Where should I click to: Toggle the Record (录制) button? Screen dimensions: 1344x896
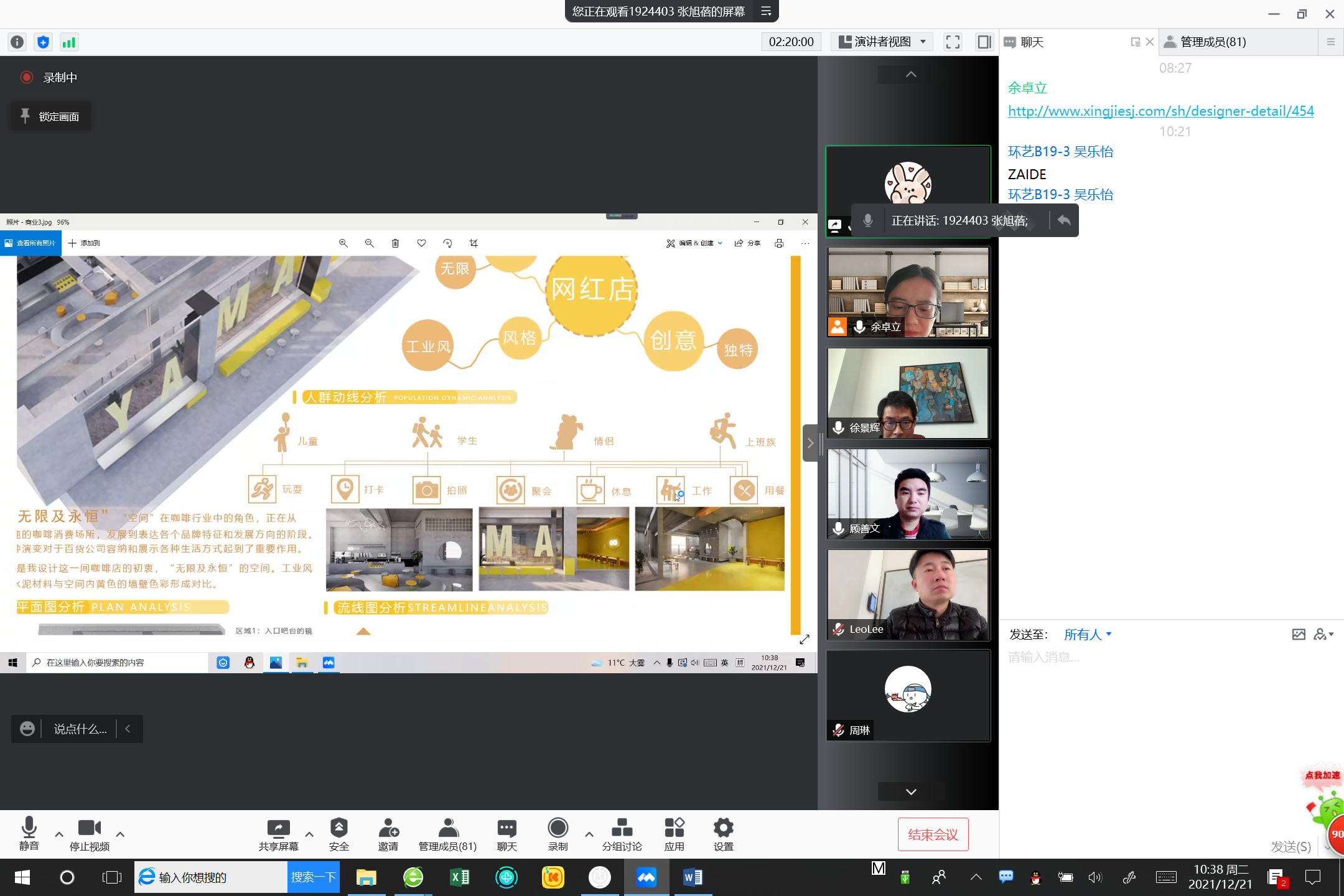coord(558,834)
